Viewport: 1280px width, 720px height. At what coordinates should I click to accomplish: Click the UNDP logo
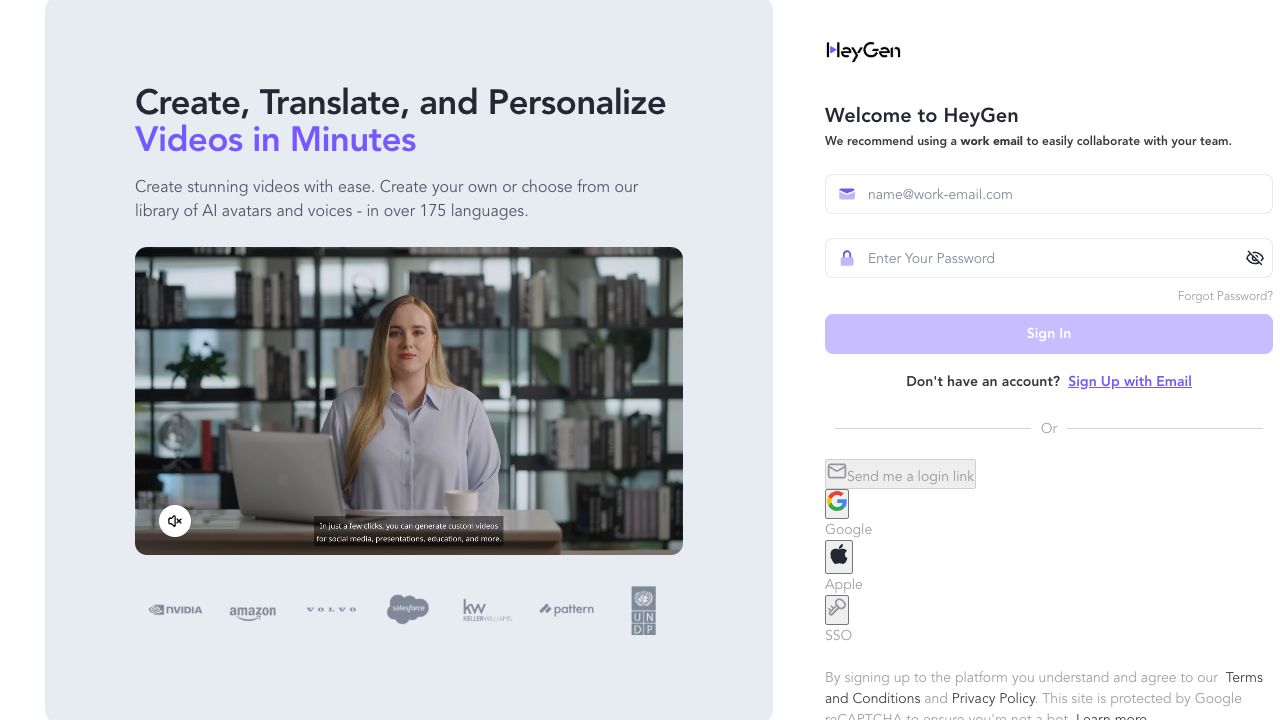[643, 610]
